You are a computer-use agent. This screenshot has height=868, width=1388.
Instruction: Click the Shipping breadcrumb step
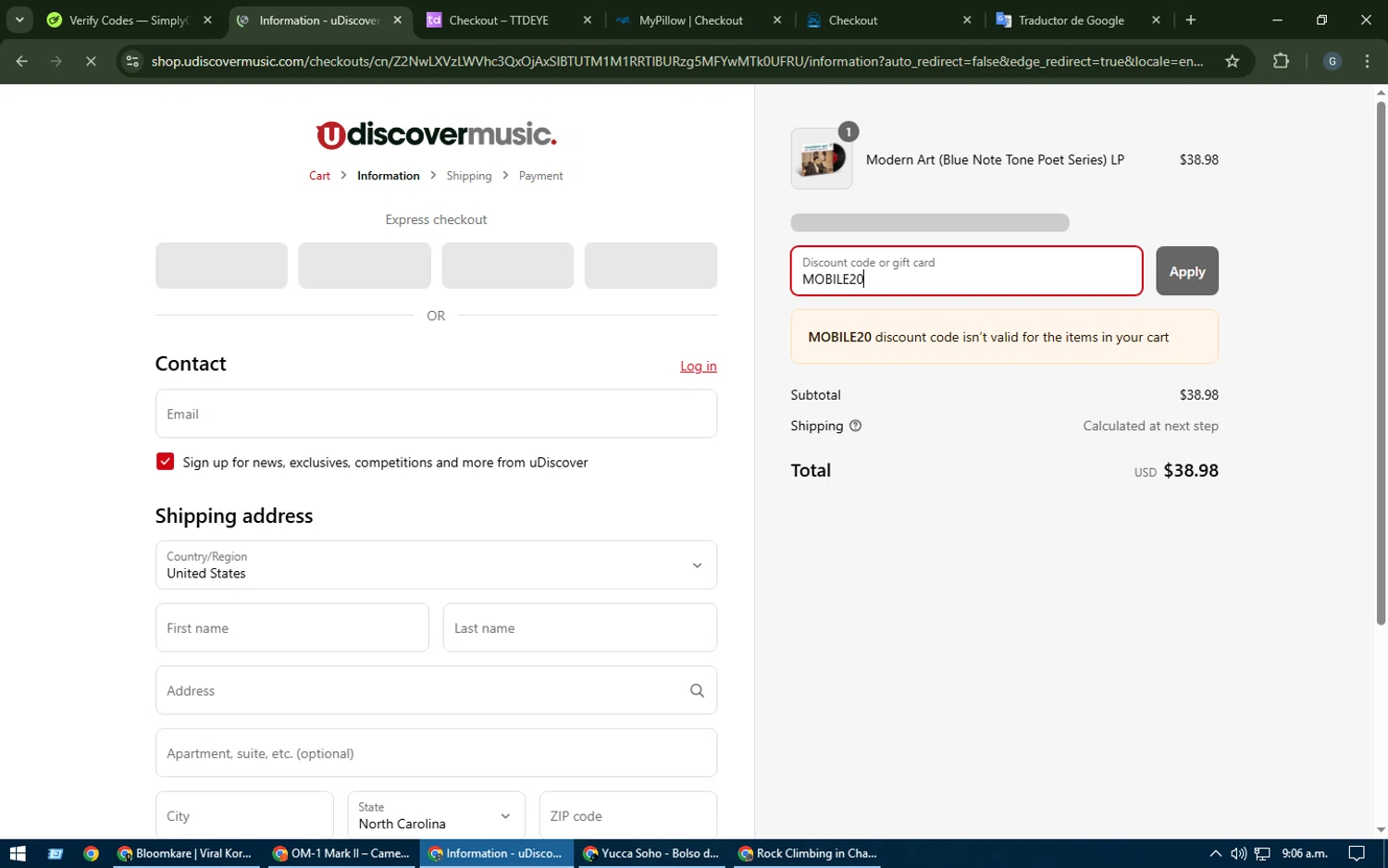point(469,176)
